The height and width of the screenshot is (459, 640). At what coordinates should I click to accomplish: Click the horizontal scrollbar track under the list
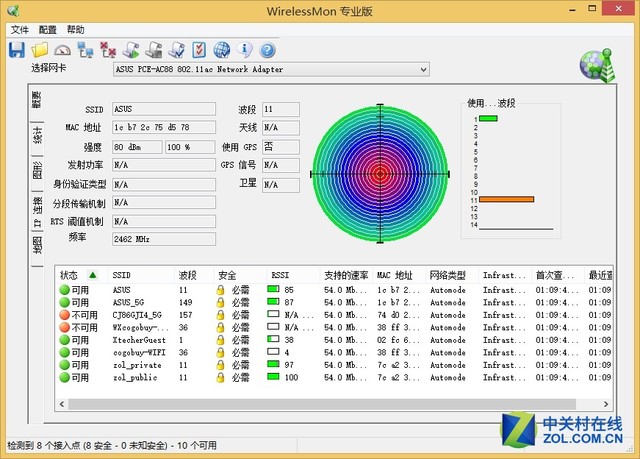pos(322,404)
